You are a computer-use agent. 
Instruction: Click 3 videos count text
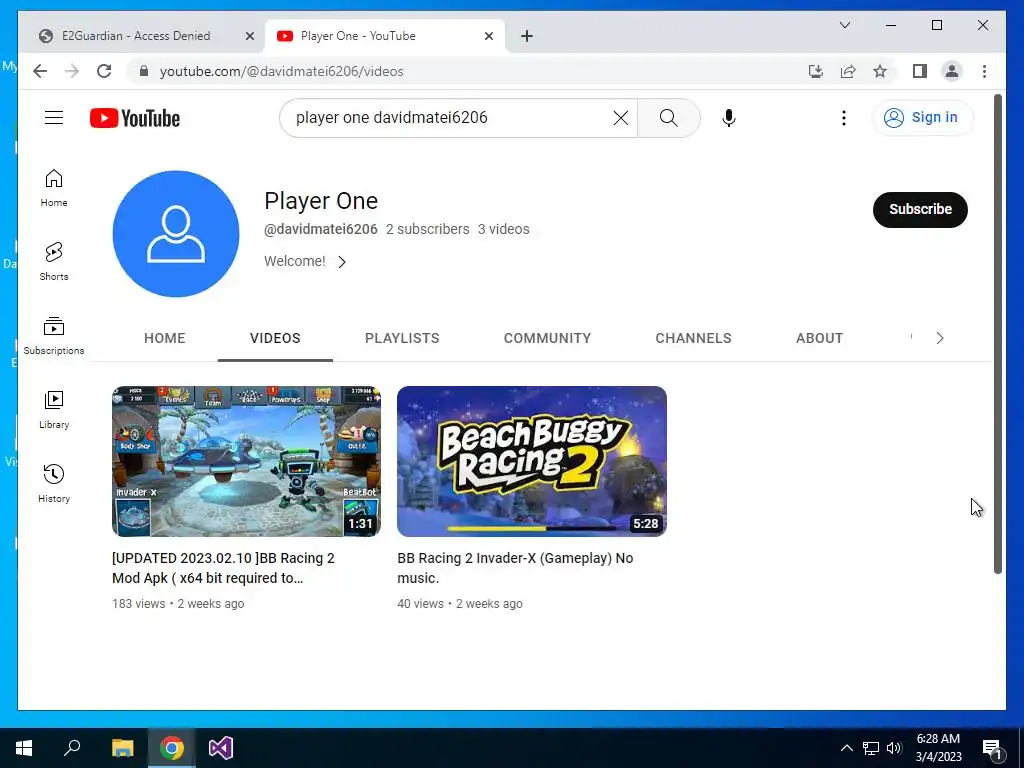click(503, 229)
